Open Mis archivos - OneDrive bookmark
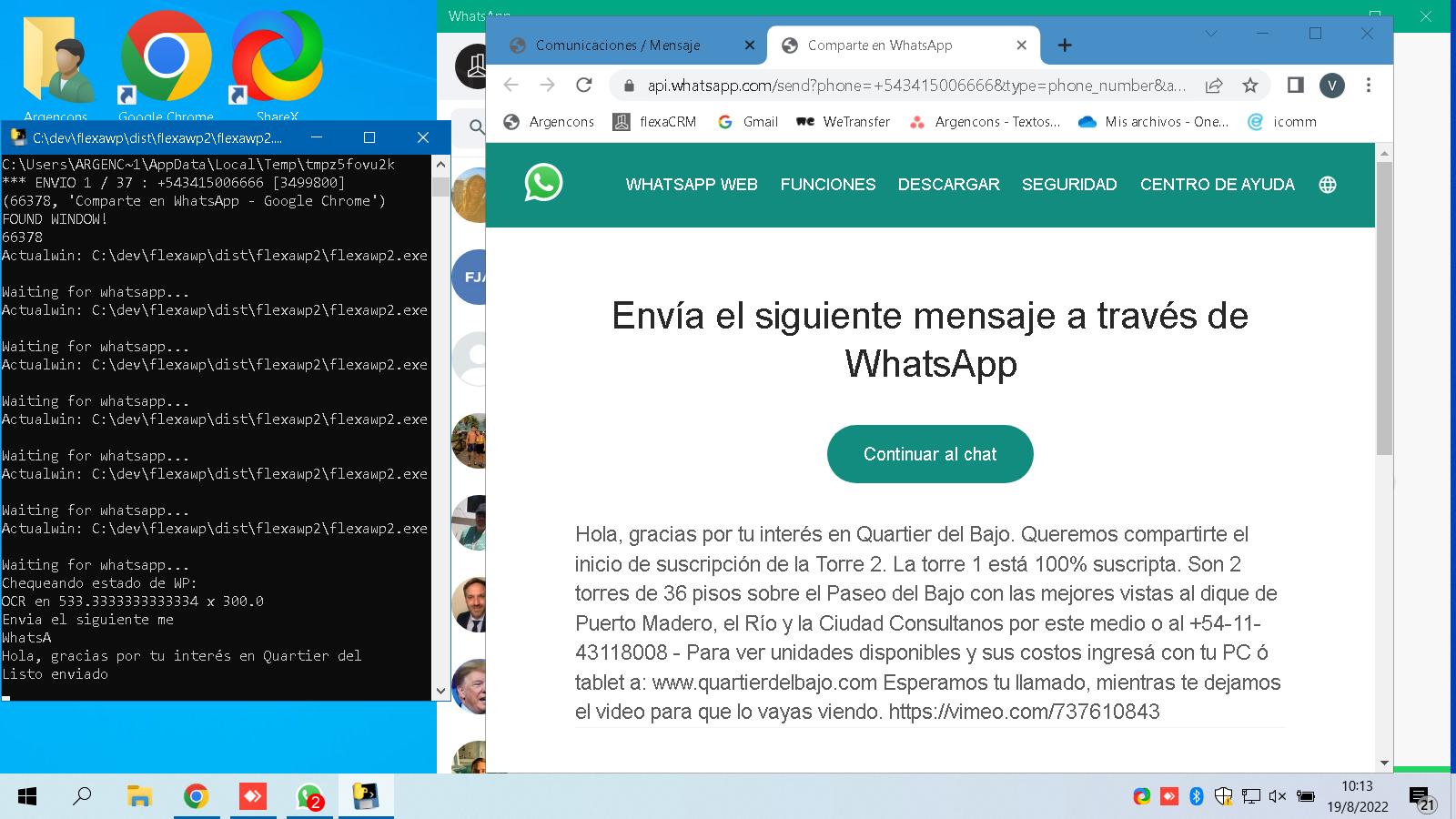Viewport: 1456px width, 819px height. [1153, 122]
